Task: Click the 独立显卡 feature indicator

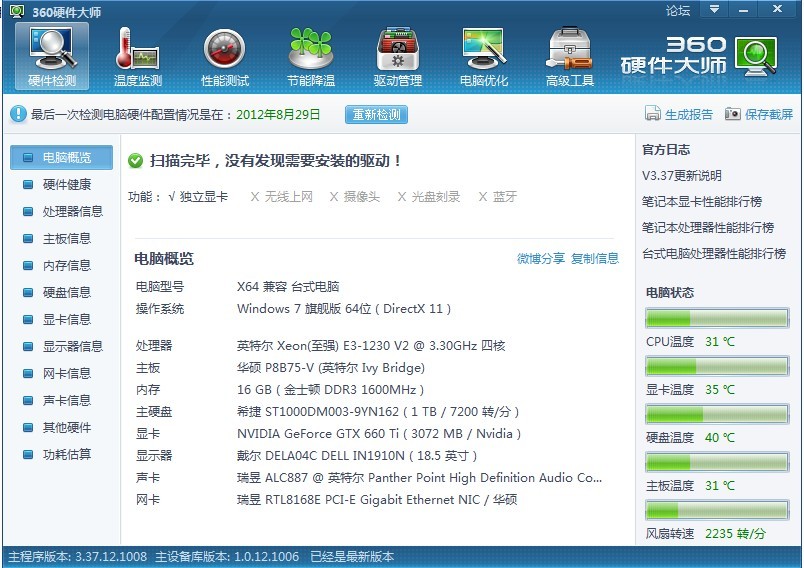Action: click(x=198, y=197)
